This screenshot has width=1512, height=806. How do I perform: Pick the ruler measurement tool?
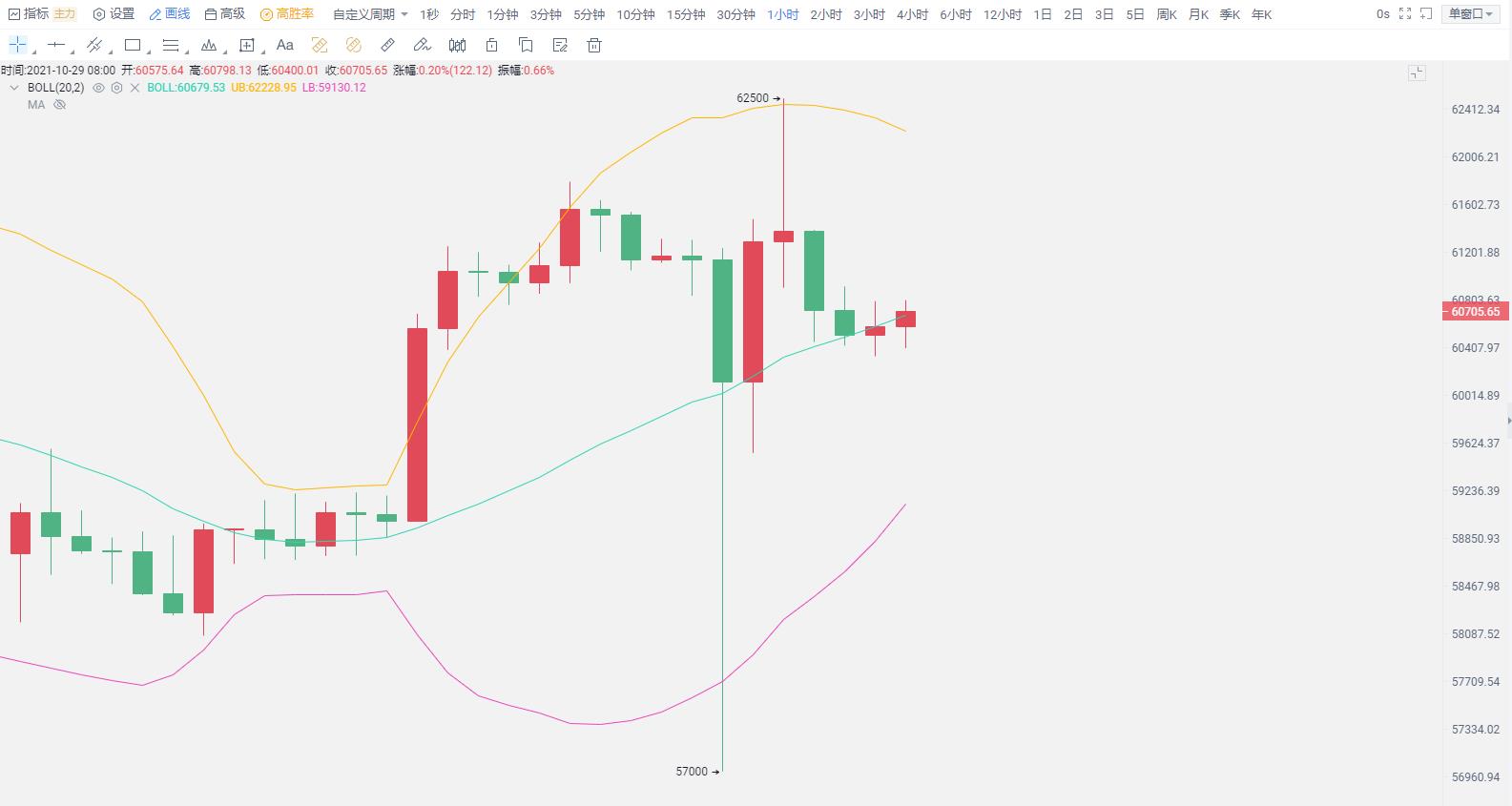click(387, 45)
